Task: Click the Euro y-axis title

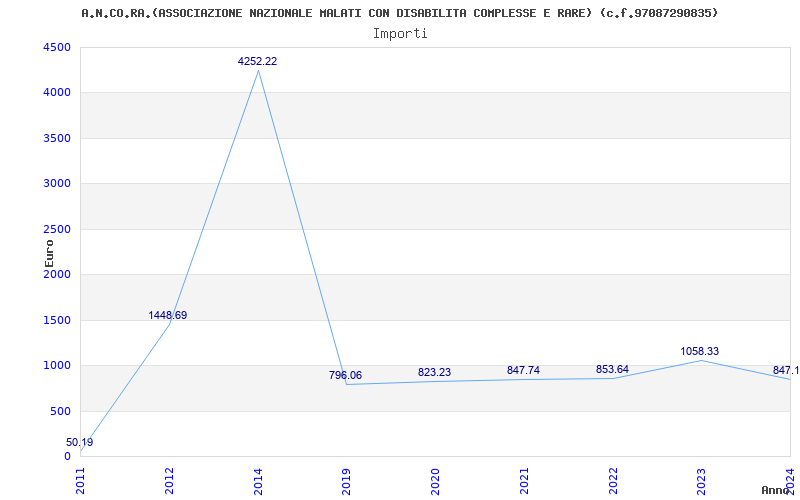Action: click(x=49, y=253)
